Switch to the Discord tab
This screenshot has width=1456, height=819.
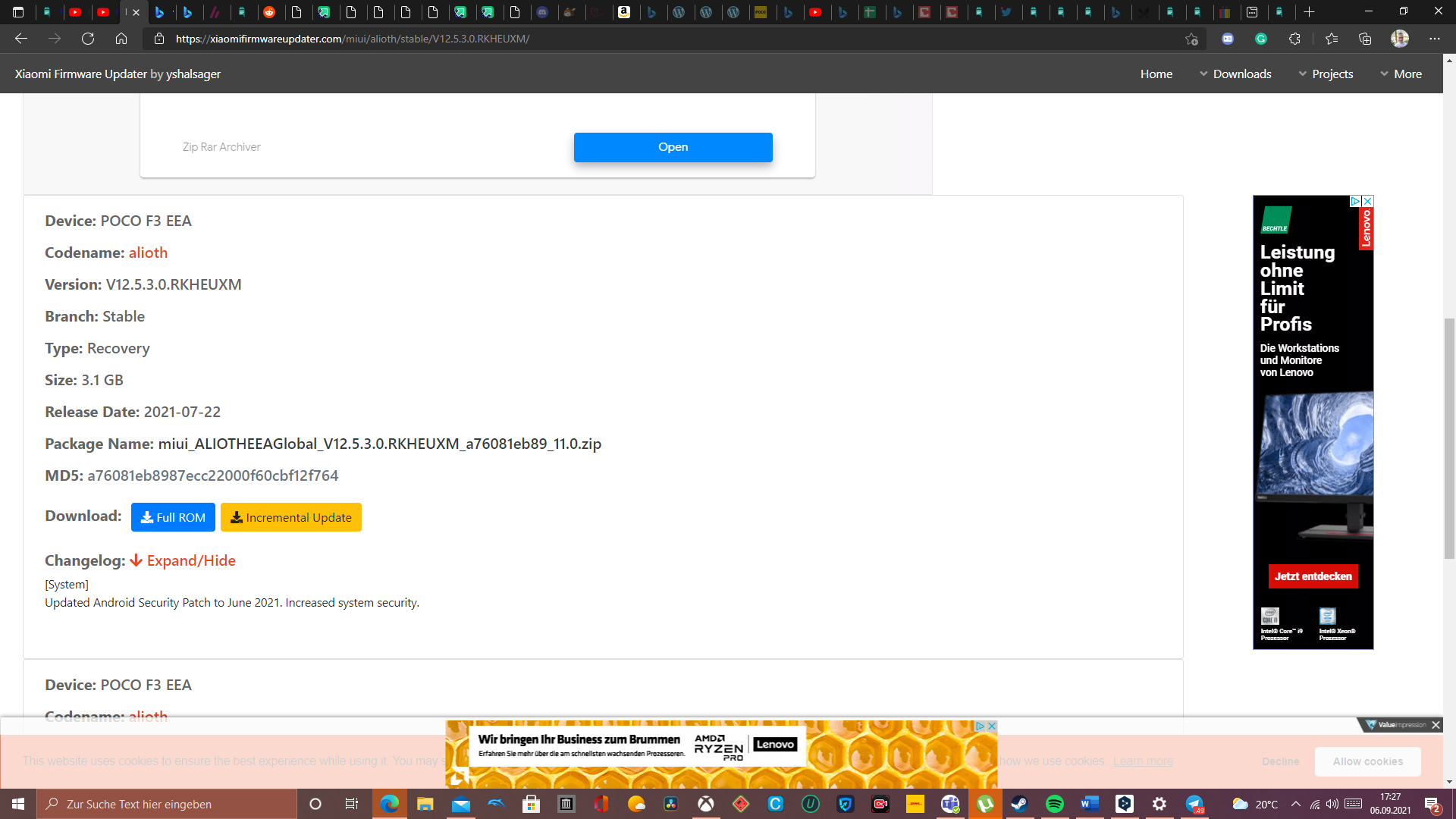tap(542, 12)
